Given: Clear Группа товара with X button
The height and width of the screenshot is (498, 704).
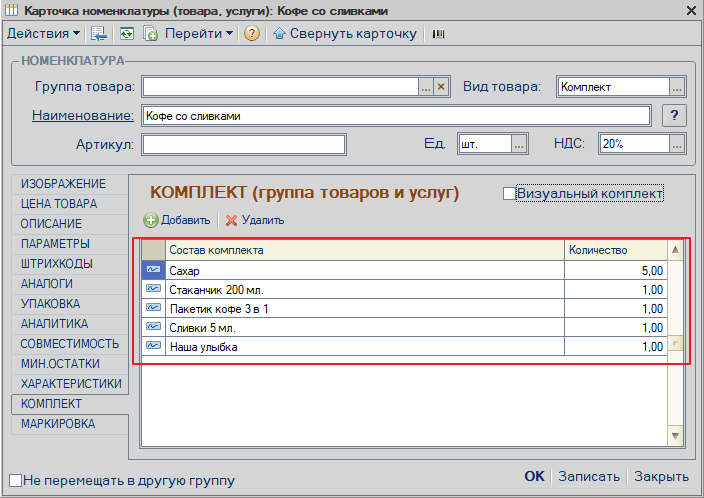Looking at the screenshot, I should tap(441, 87).
